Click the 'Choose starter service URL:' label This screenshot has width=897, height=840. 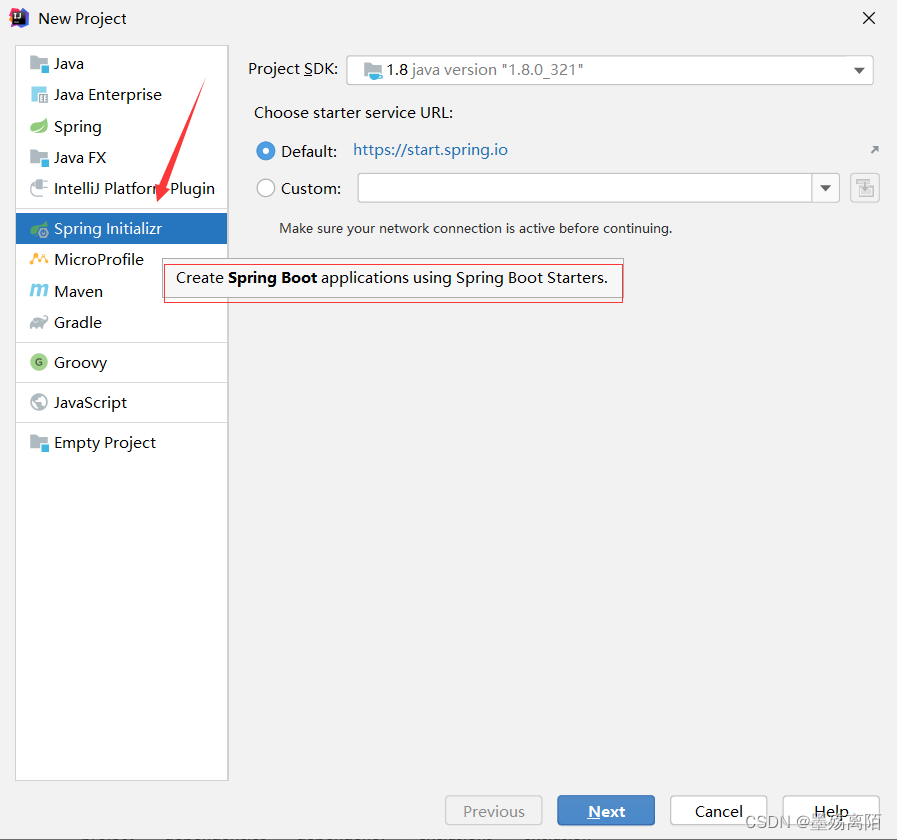(354, 113)
